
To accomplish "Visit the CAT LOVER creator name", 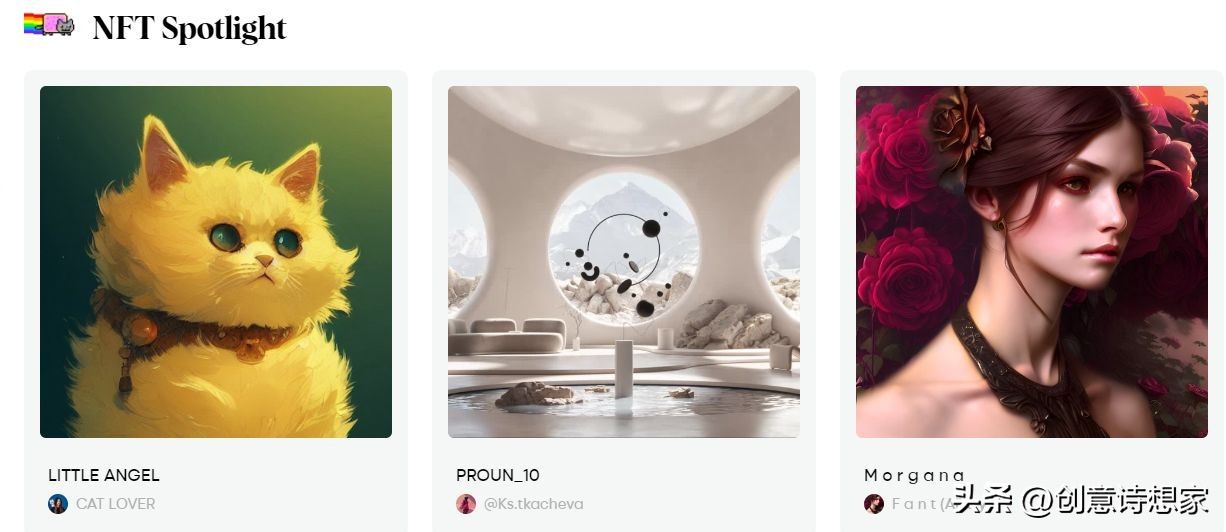I will (x=116, y=504).
